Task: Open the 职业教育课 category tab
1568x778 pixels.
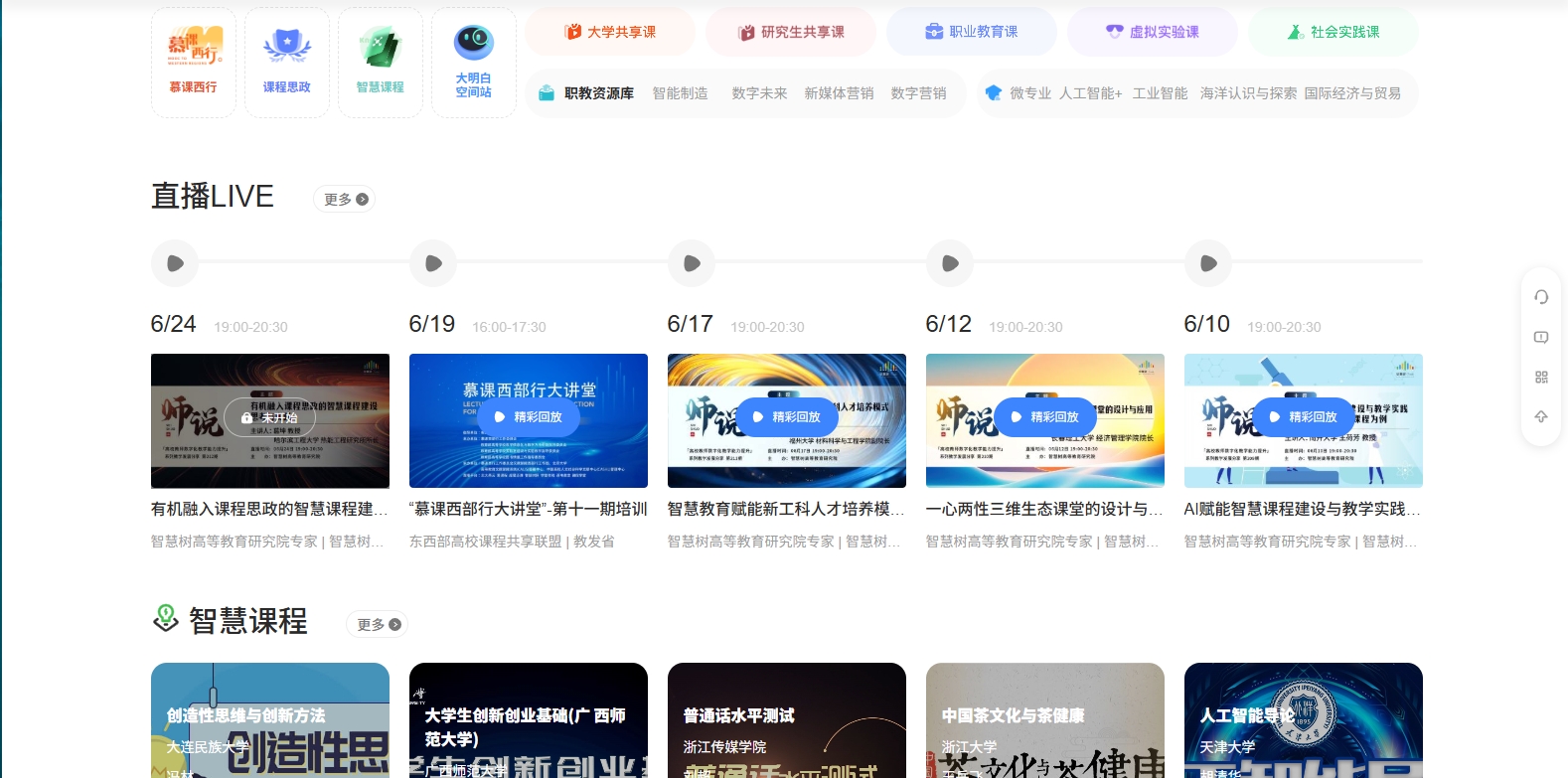Action: tap(972, 32)
